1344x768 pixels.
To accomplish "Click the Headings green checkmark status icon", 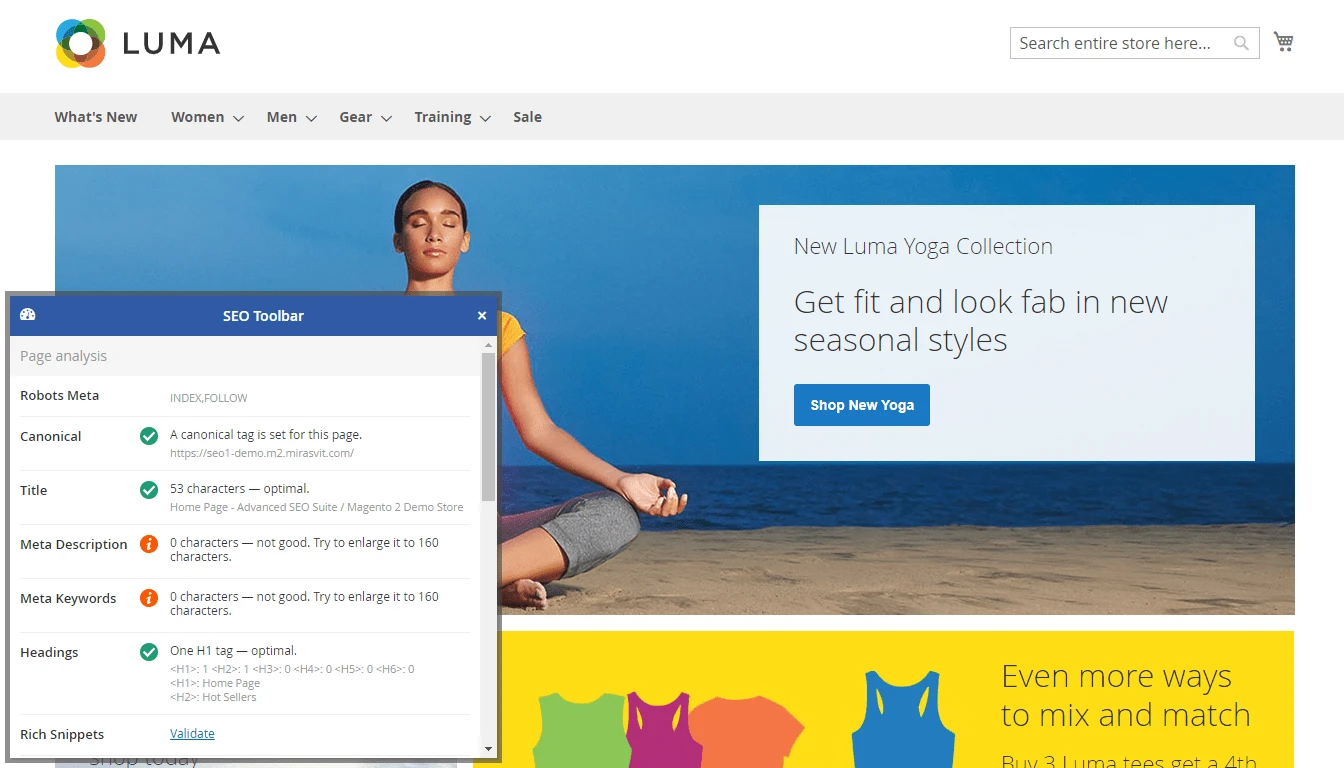I will tap(149, 652).
